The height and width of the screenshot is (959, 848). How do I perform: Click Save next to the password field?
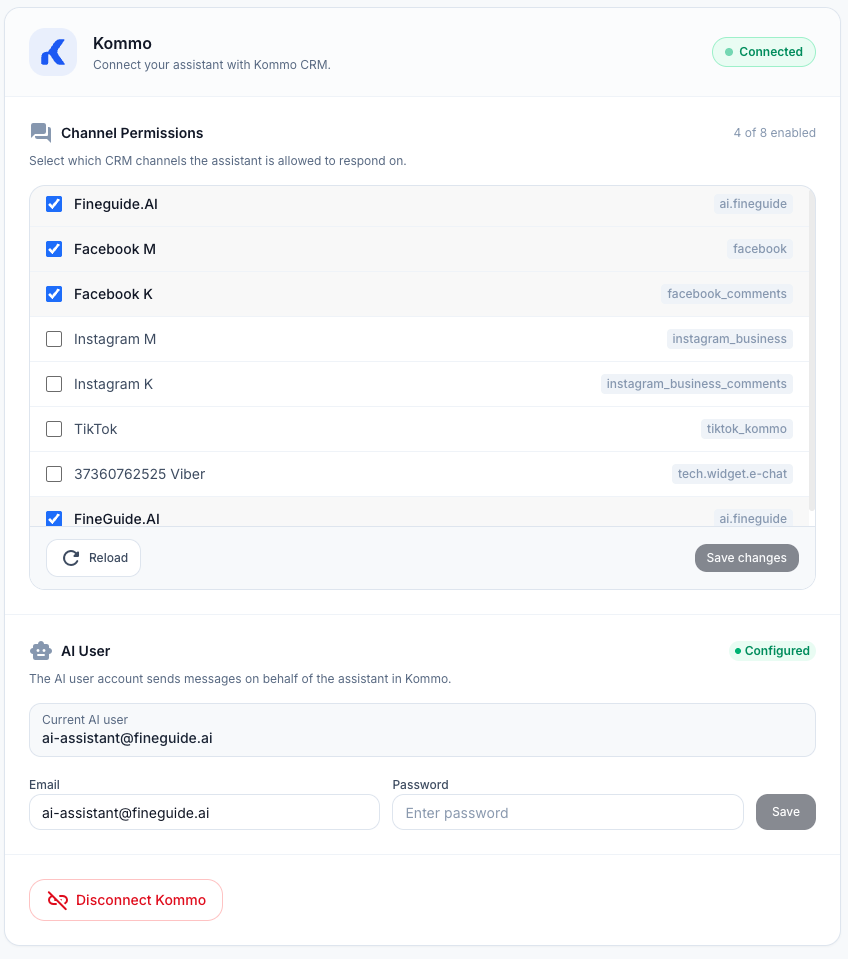click(785, 812)
